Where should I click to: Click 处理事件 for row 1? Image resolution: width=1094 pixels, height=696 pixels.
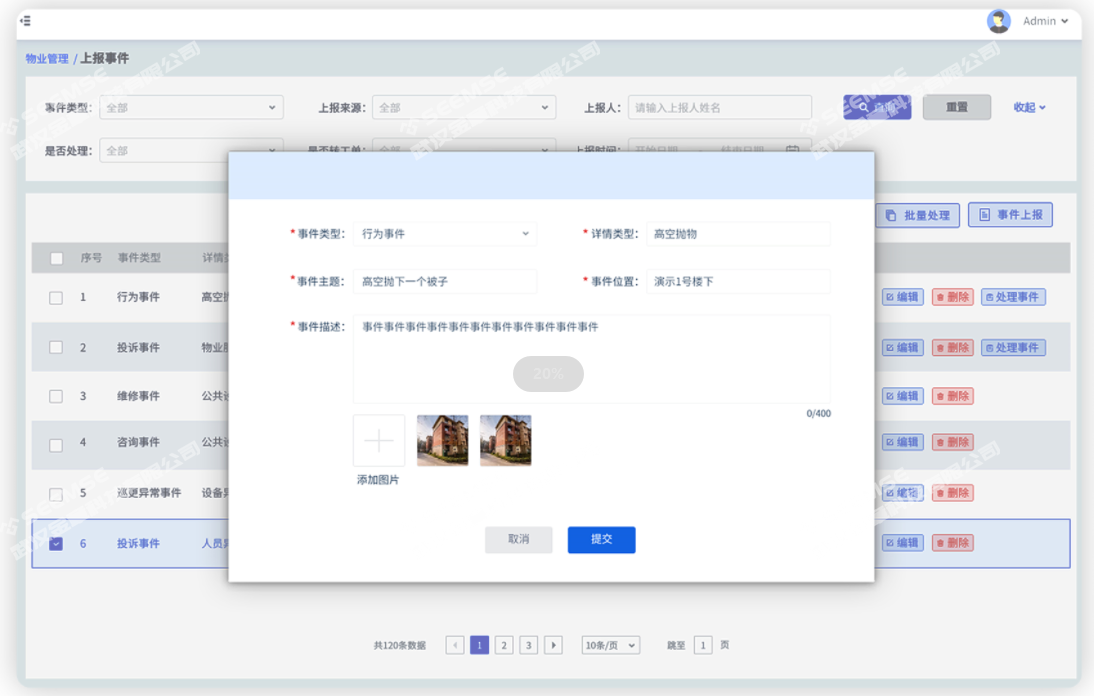[1013, 297]
